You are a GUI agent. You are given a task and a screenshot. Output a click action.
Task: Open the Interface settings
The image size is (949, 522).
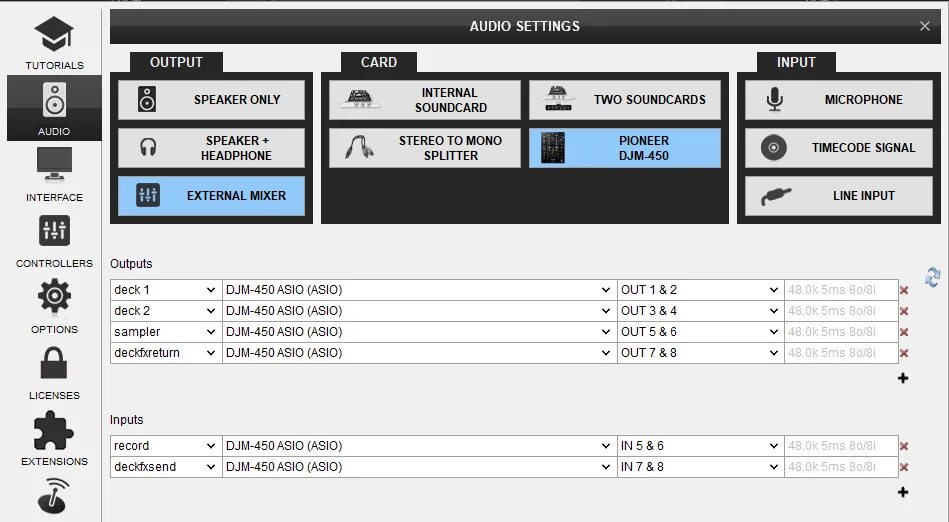pos(54,174)
